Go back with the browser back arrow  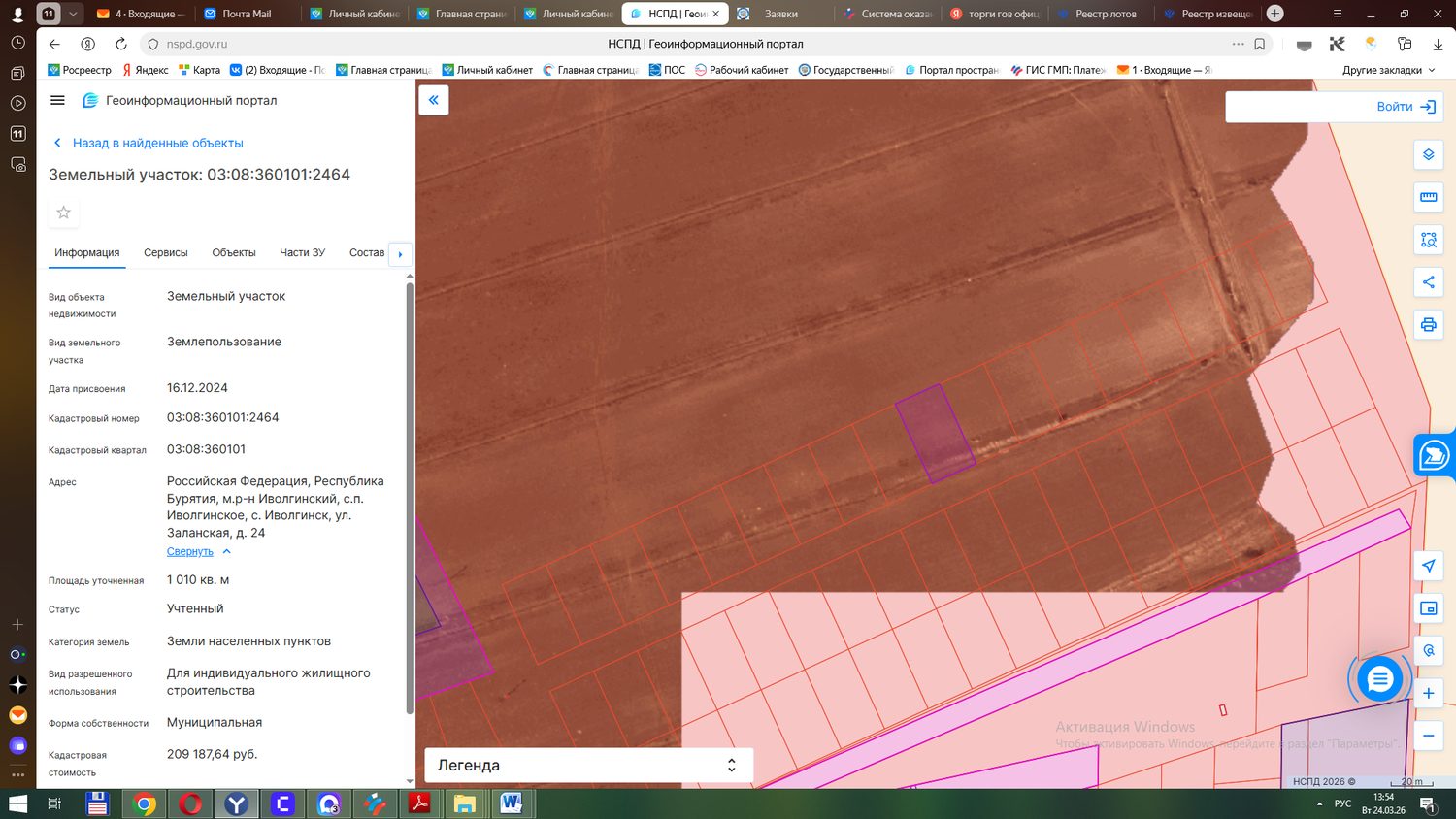54,44
